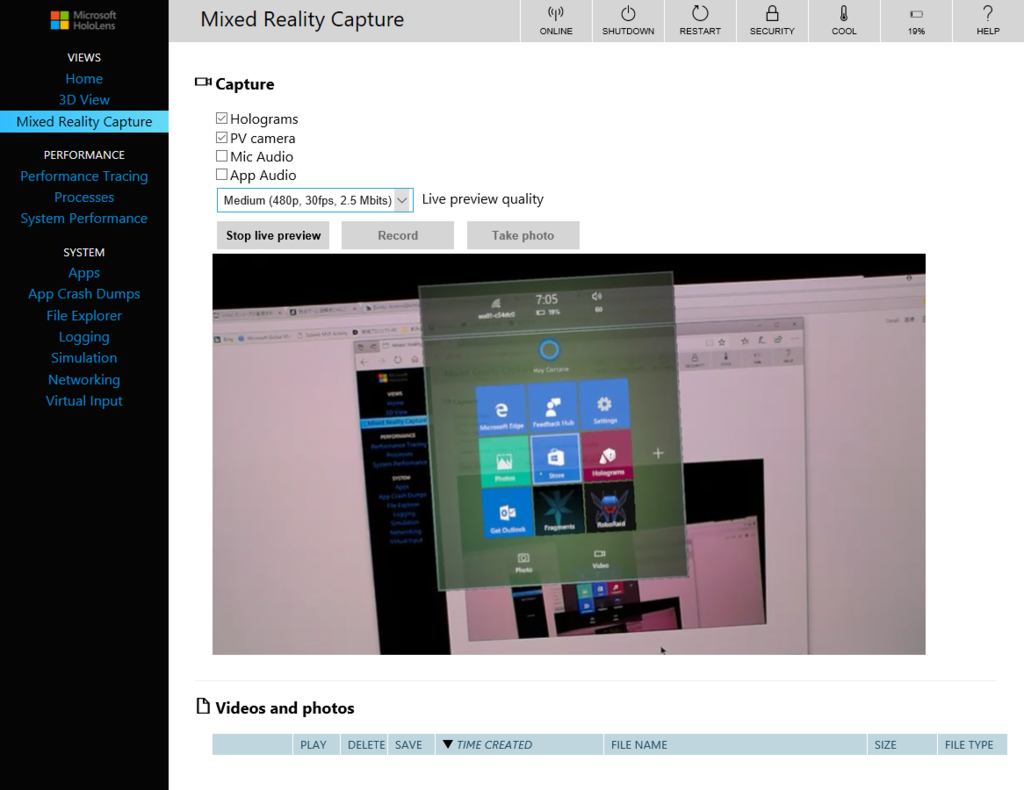Viewport: 1024px width, 790px height.
Task: Open the Processes page
Action: [84, 197]
